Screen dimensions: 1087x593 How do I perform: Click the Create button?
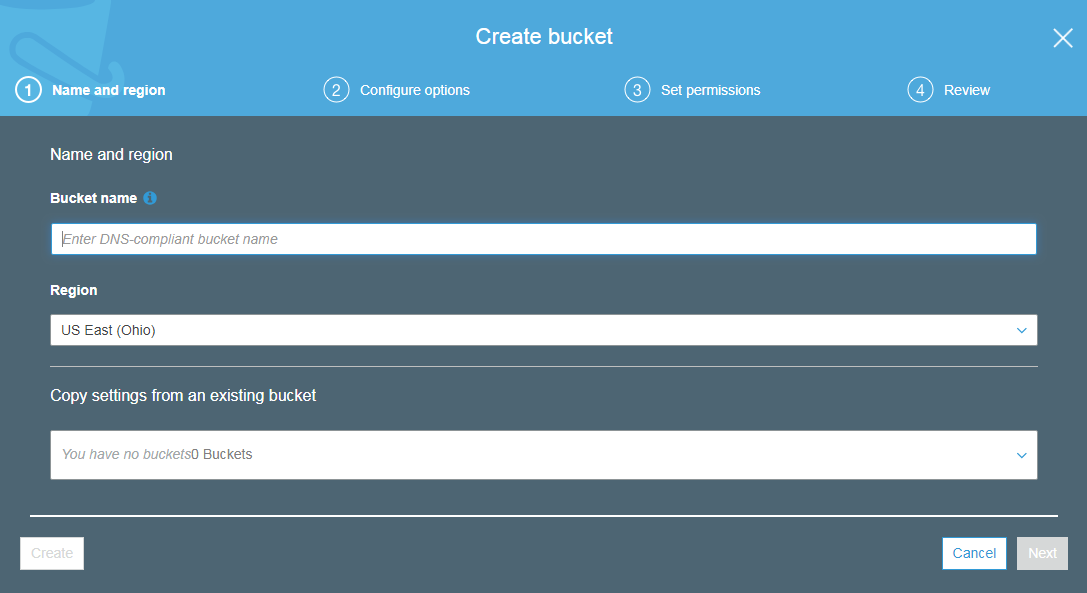(x=52, y=553)
